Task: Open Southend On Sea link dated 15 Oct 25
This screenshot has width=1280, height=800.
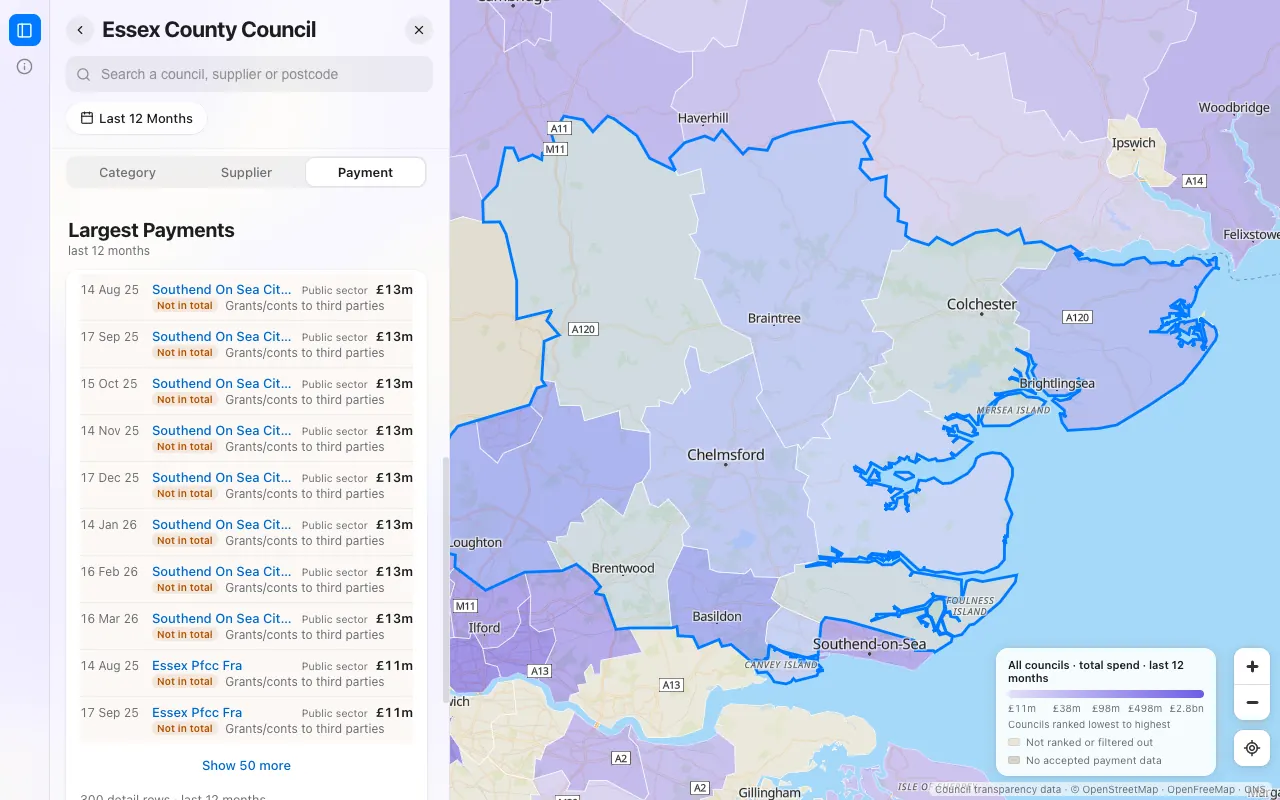Action: (222, 384)
